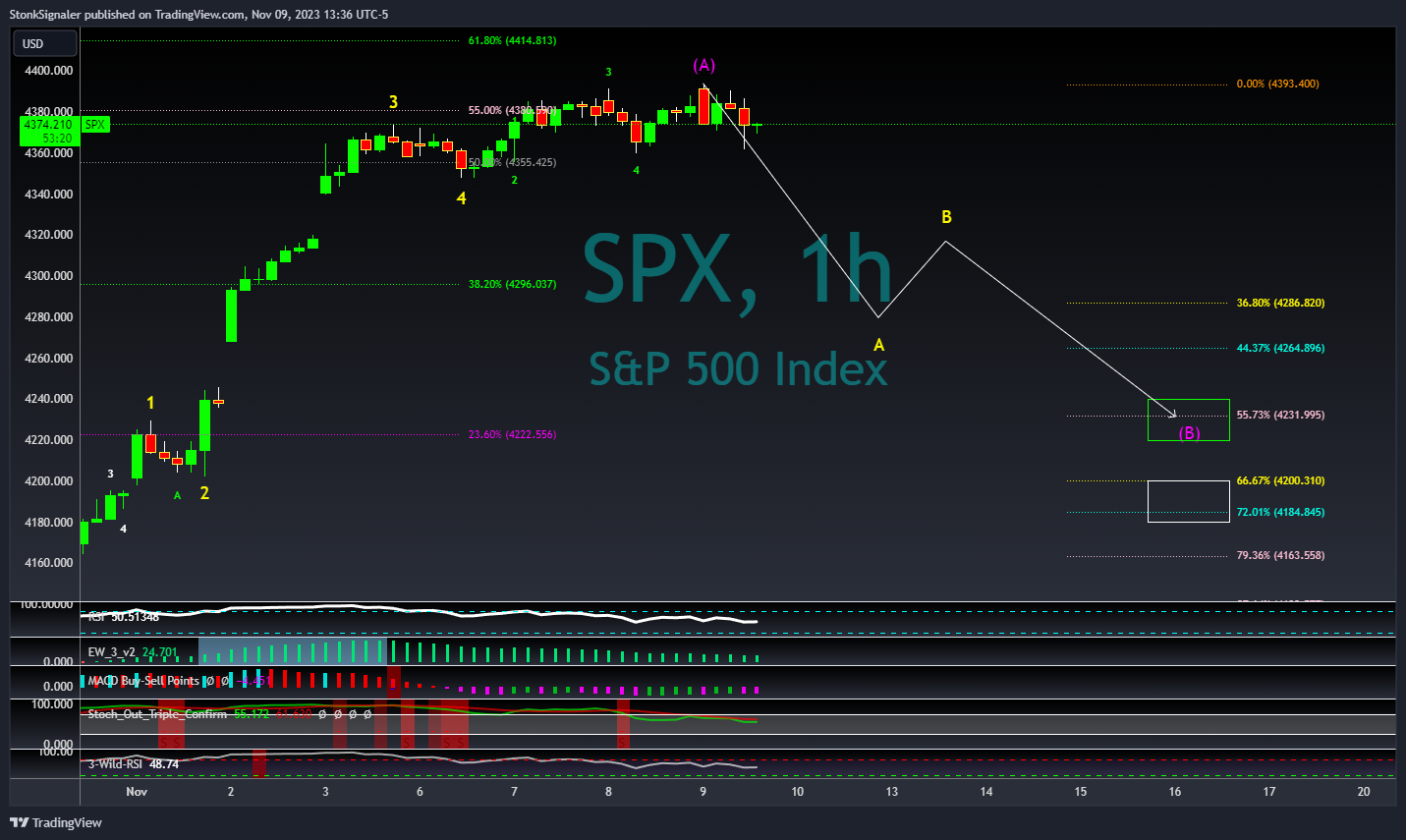This screenshot has width=1406, height=840.
Task: Select the magenta (B) wave label
Action: click(1189, 432)
